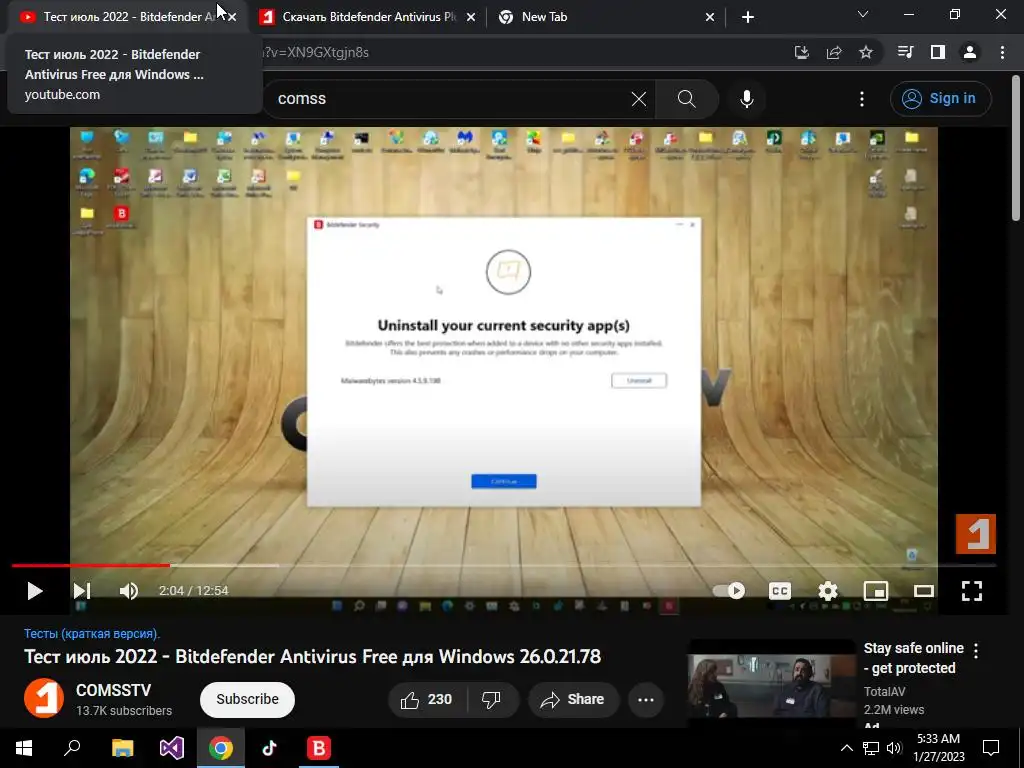Open the Chrome side panel
Image resolution: width=1024 pixels, height=768 pixels.
tap(938, 52)
